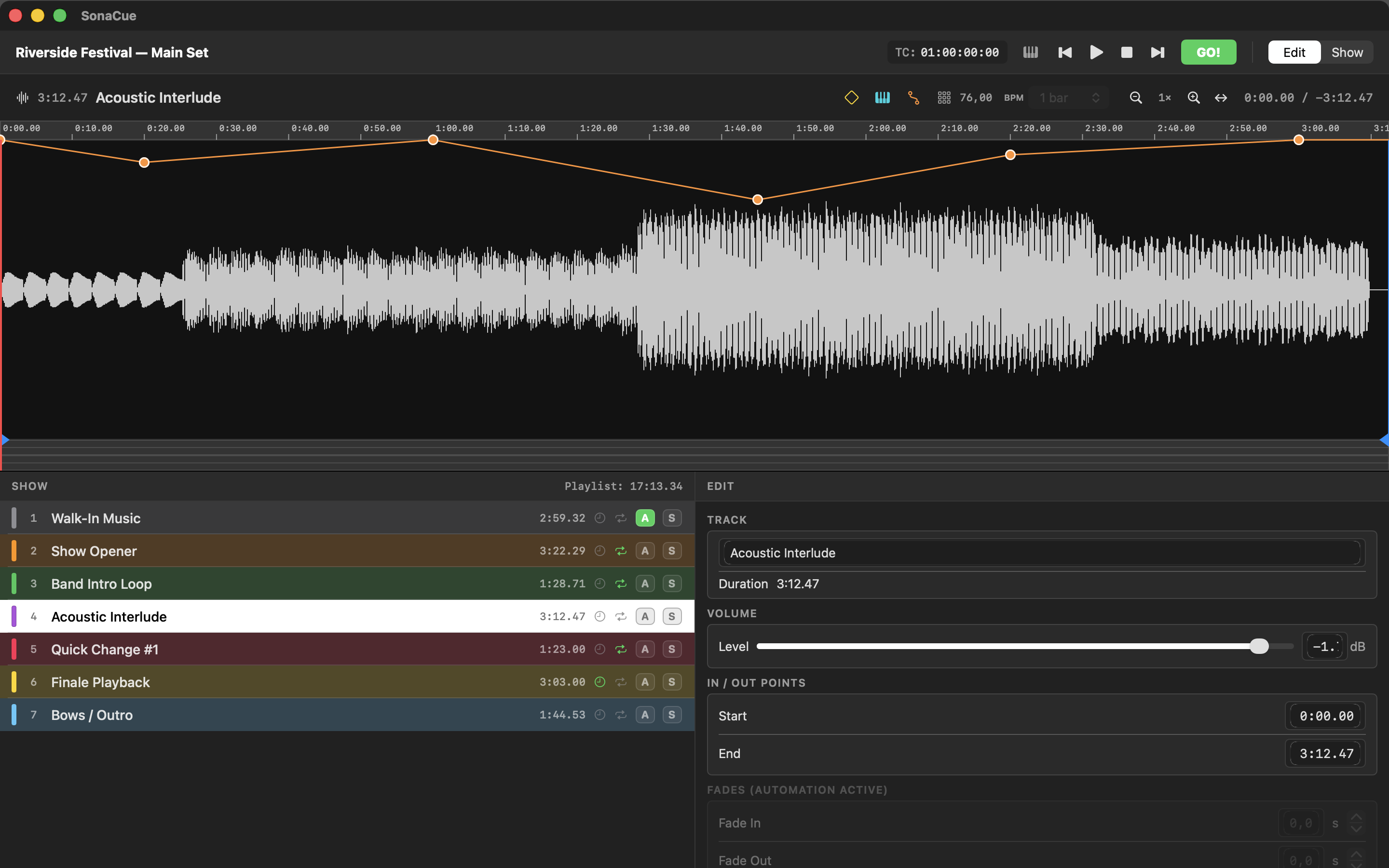Select the lowest automation point near 1:45
Screen dimensions: 1389x868
coord(758,199)
